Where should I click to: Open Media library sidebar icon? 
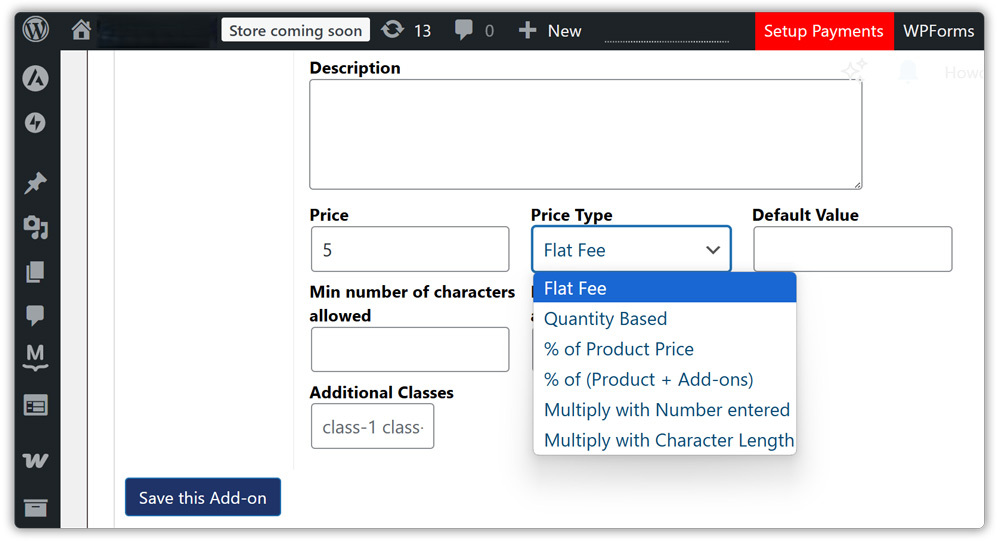pyautogui.click(x=36, y=227)
